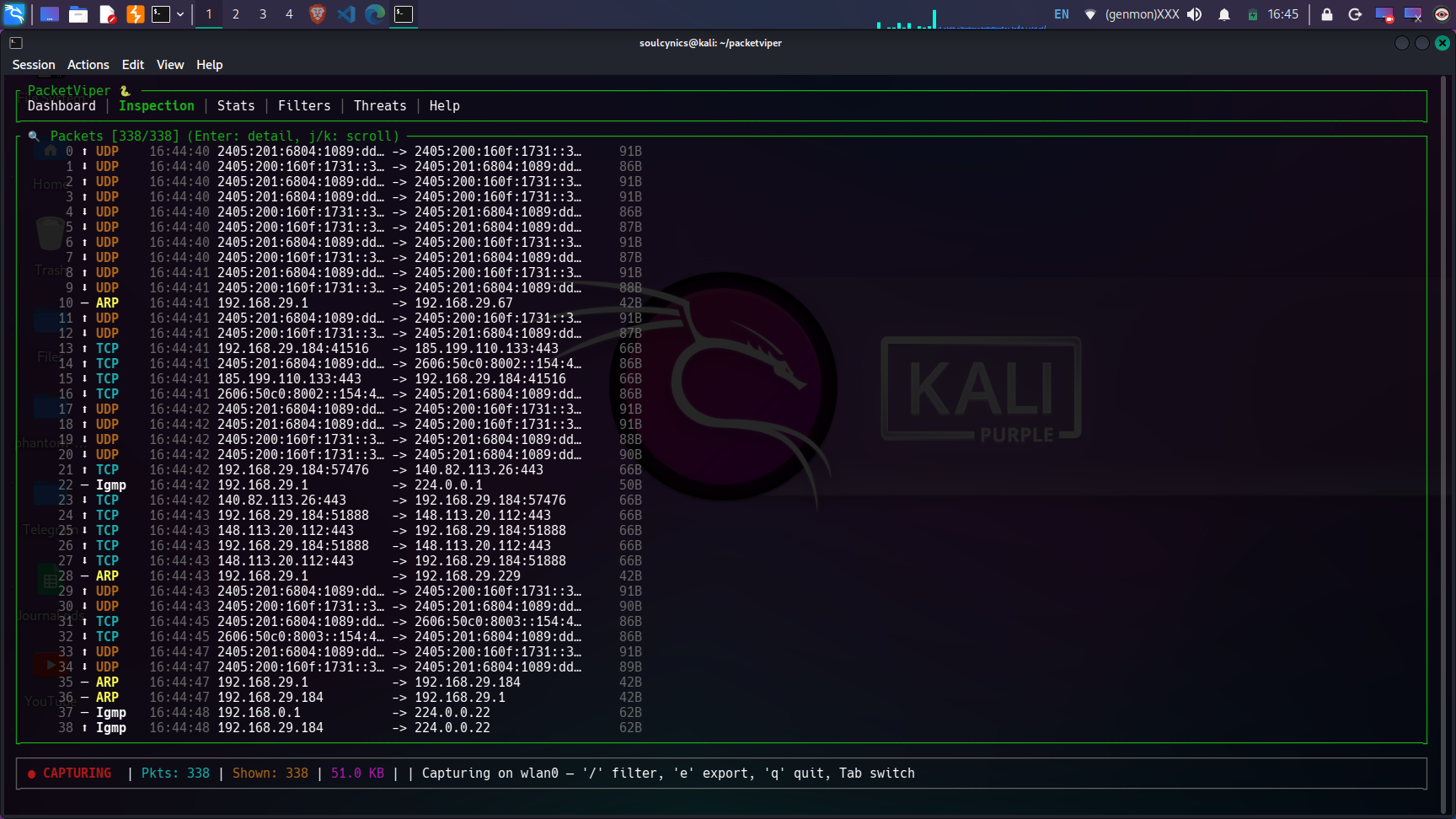Open Brave browser from the taskbar
The height and width of the screenshot is (819, 1456).
coord(318,14)
